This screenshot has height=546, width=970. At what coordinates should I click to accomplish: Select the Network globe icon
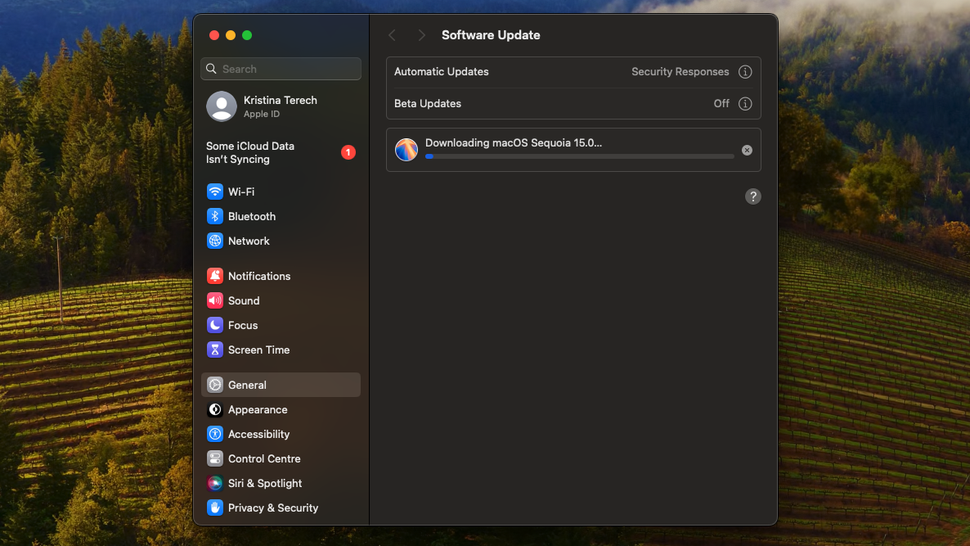click(215, 241)
